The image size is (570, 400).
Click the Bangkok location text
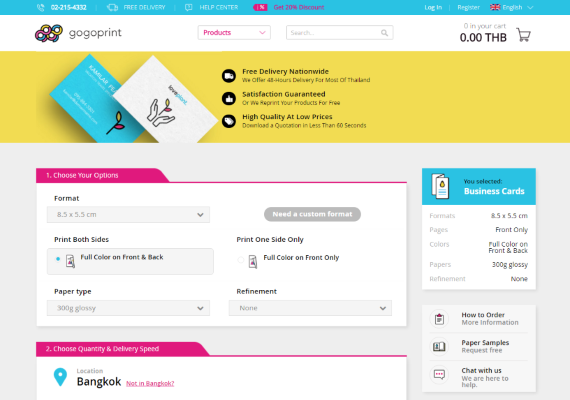[99, 381]
